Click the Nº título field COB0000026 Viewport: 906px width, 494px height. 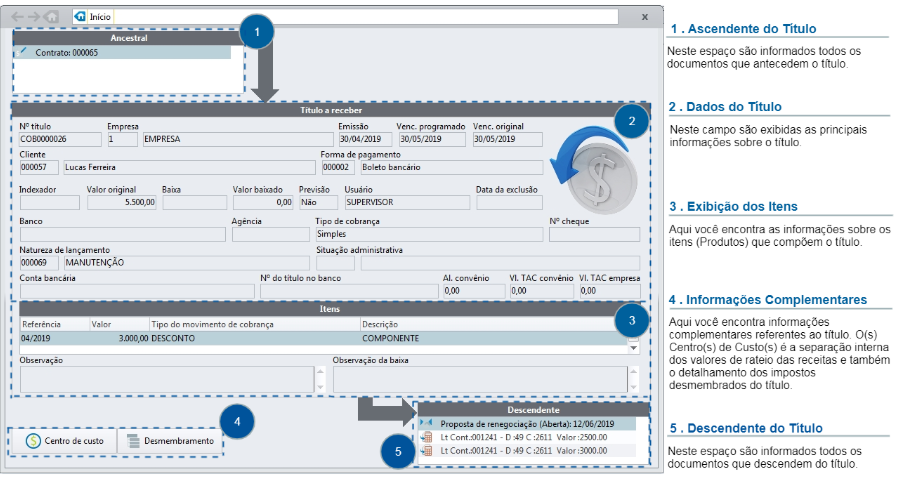(60, 139)
